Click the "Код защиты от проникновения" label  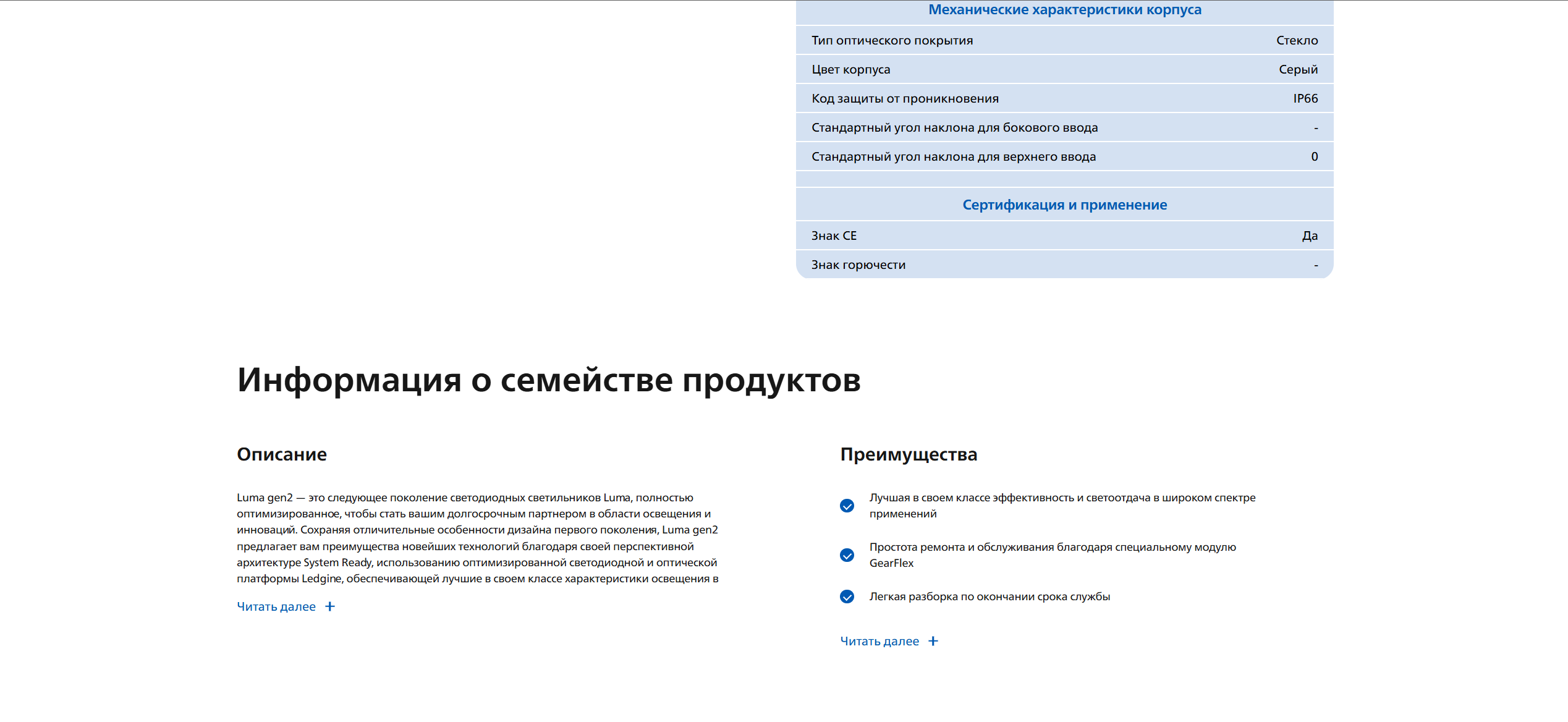click(x=905, y=98)
